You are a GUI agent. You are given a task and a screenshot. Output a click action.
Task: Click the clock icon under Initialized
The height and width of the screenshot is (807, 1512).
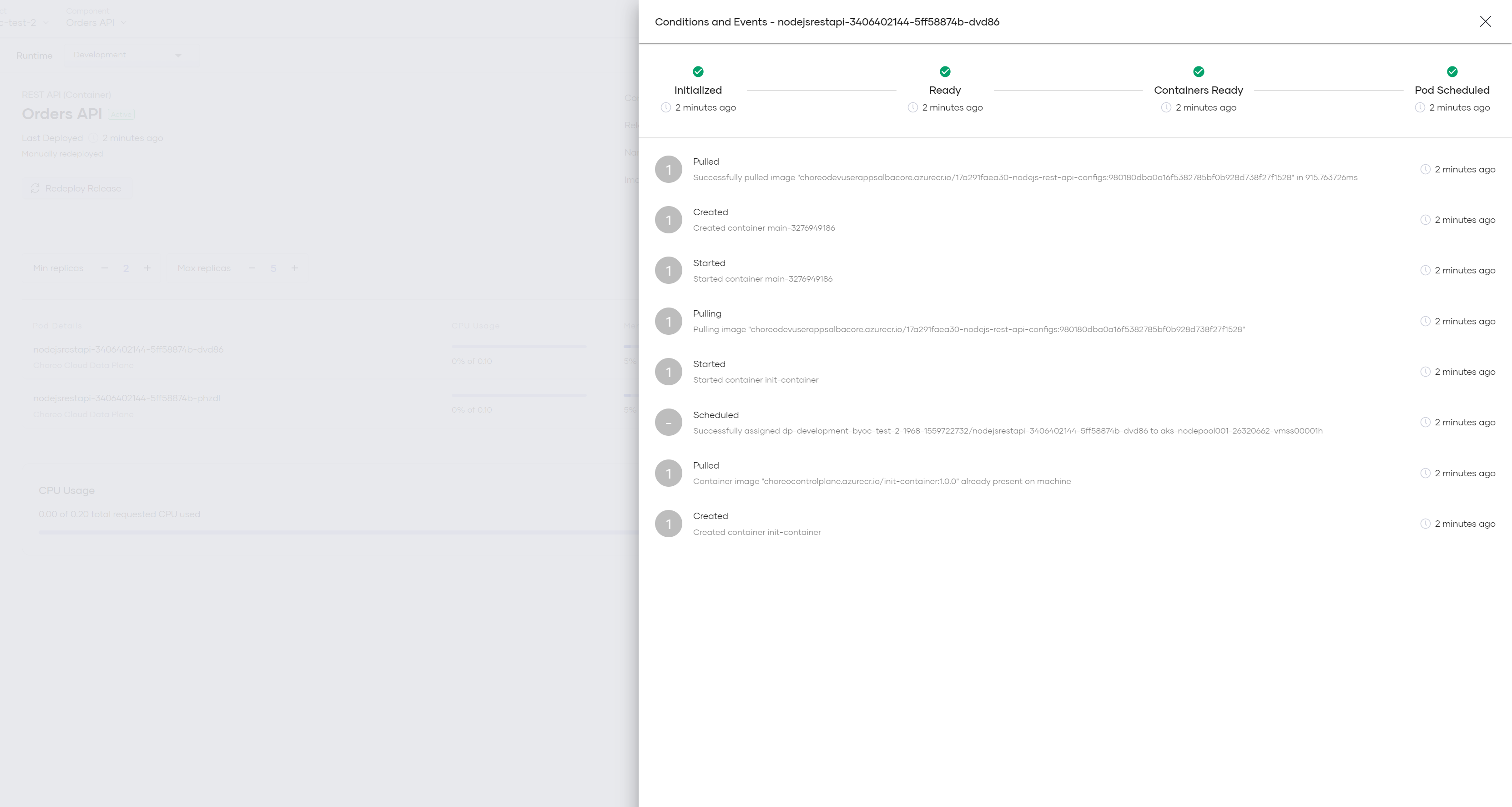[665, 107]
